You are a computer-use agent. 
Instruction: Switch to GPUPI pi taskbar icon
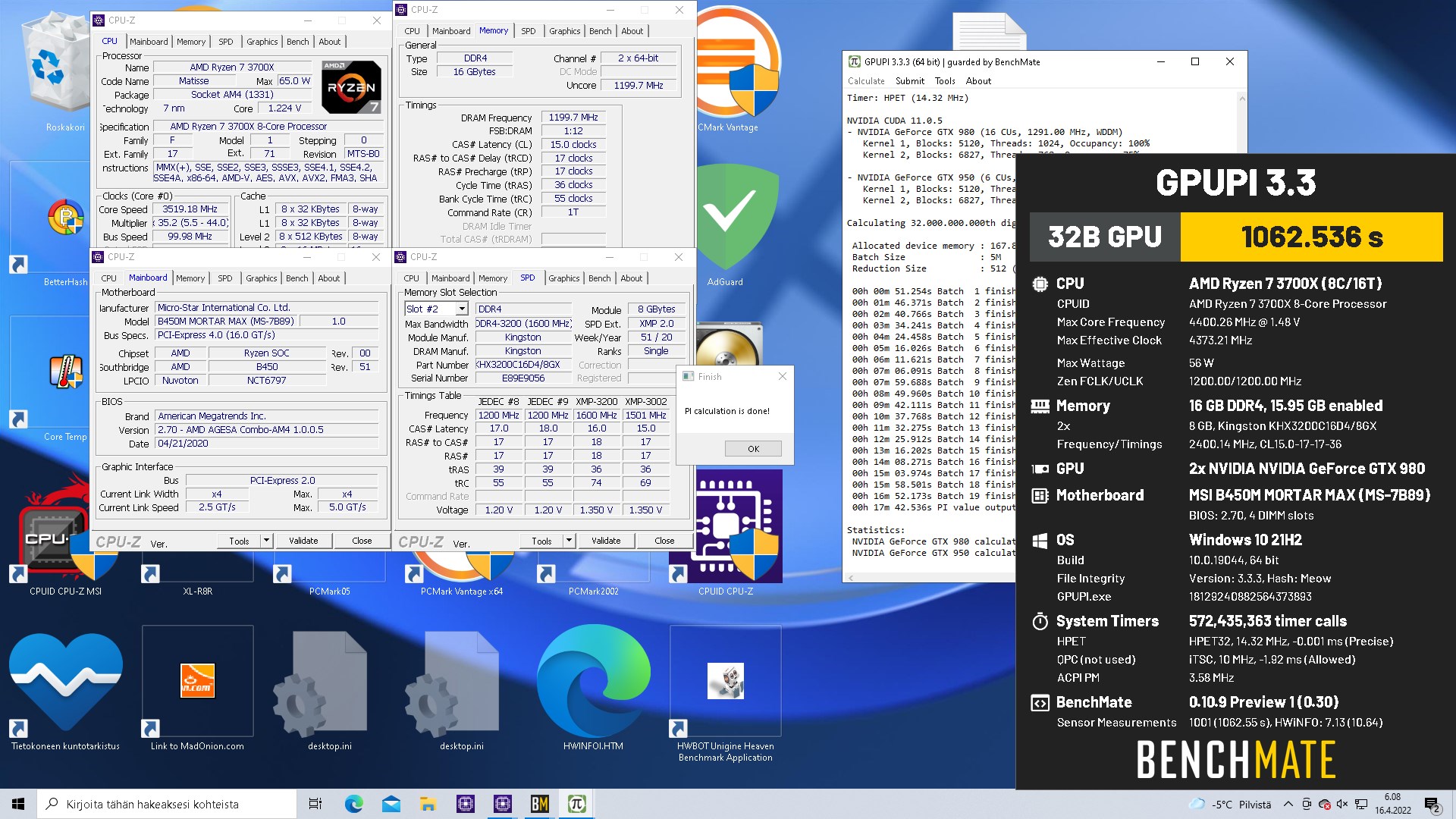tap(576, 804)
